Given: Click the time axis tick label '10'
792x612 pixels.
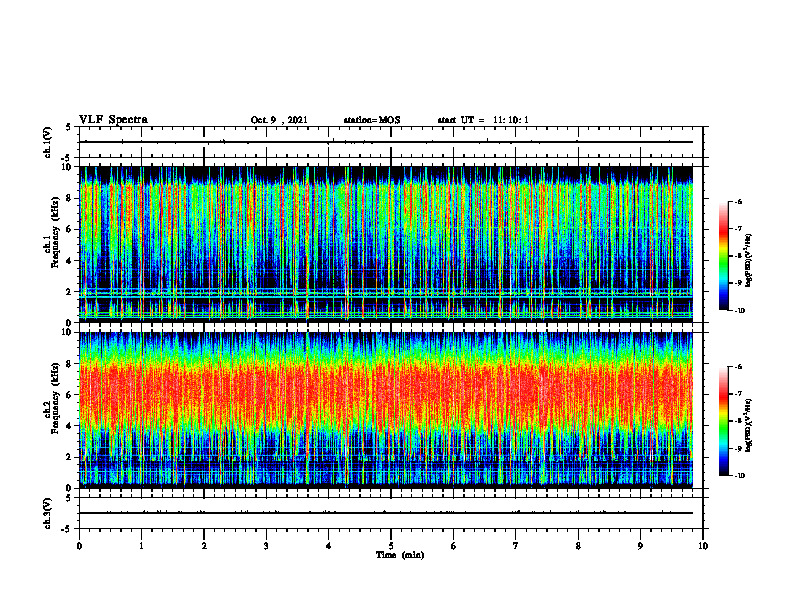Looking at the screenshot, I should (x=703, y=546).
